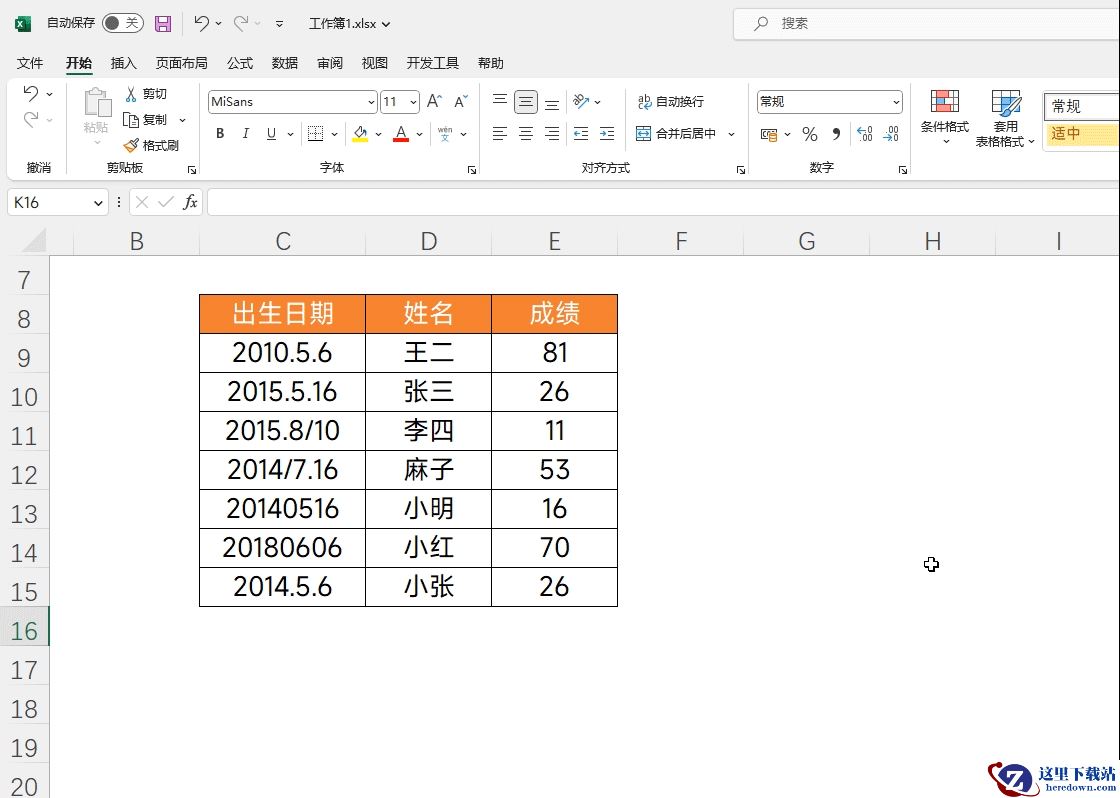Open Conditional Formatting (条件格式)
This screenshot has width=1120, height=798.
click(x=944, y=116)
